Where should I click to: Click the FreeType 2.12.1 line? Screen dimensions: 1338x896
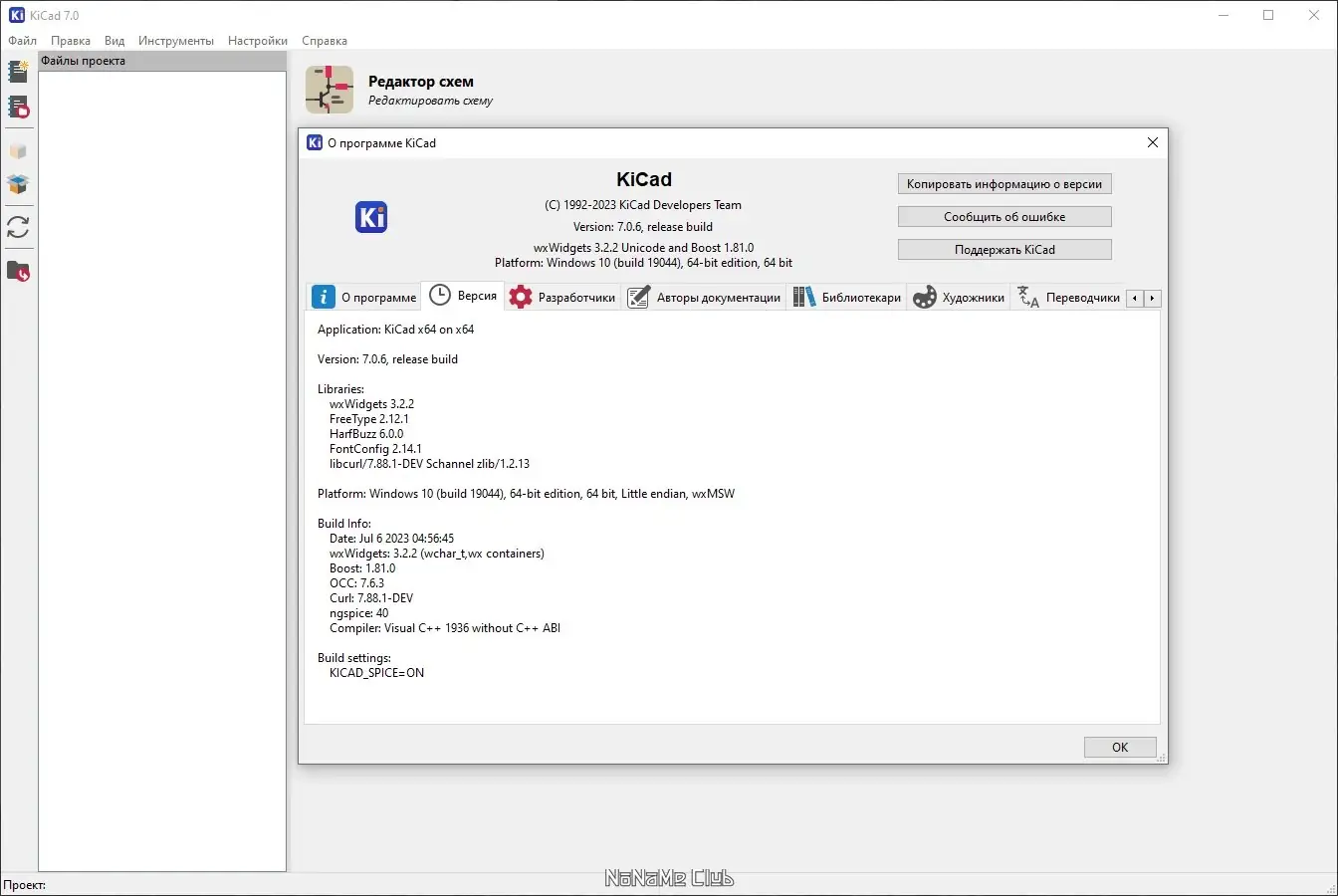[369, 419]
